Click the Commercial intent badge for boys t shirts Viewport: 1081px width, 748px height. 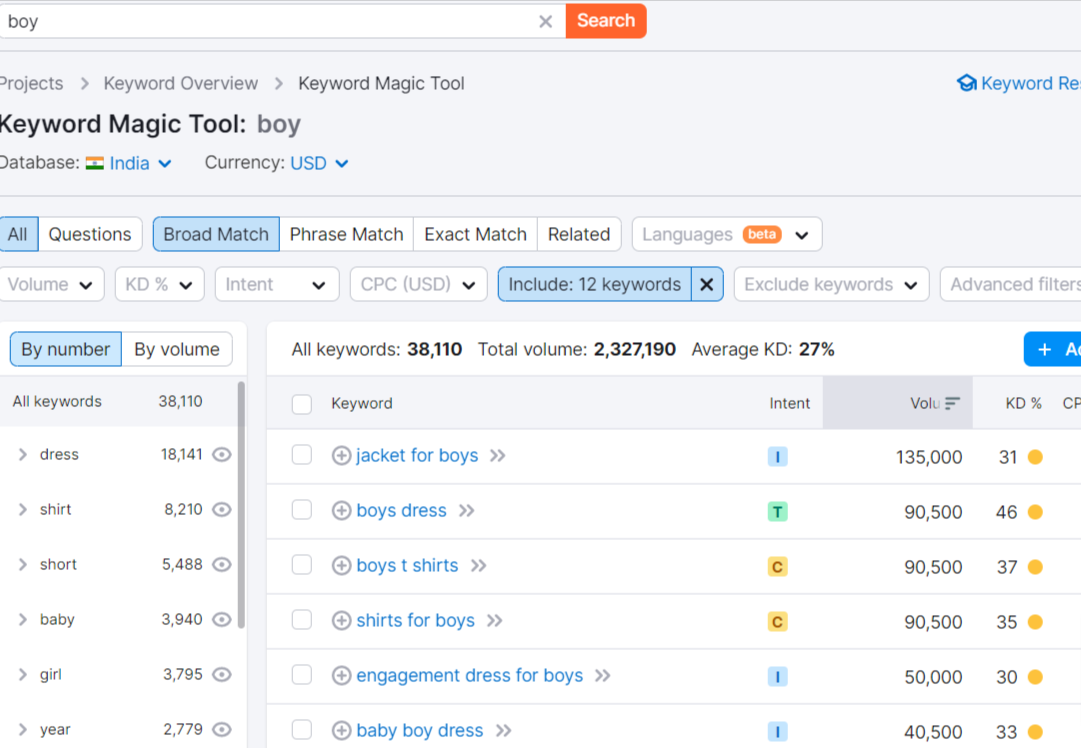(x=778, y=567)
